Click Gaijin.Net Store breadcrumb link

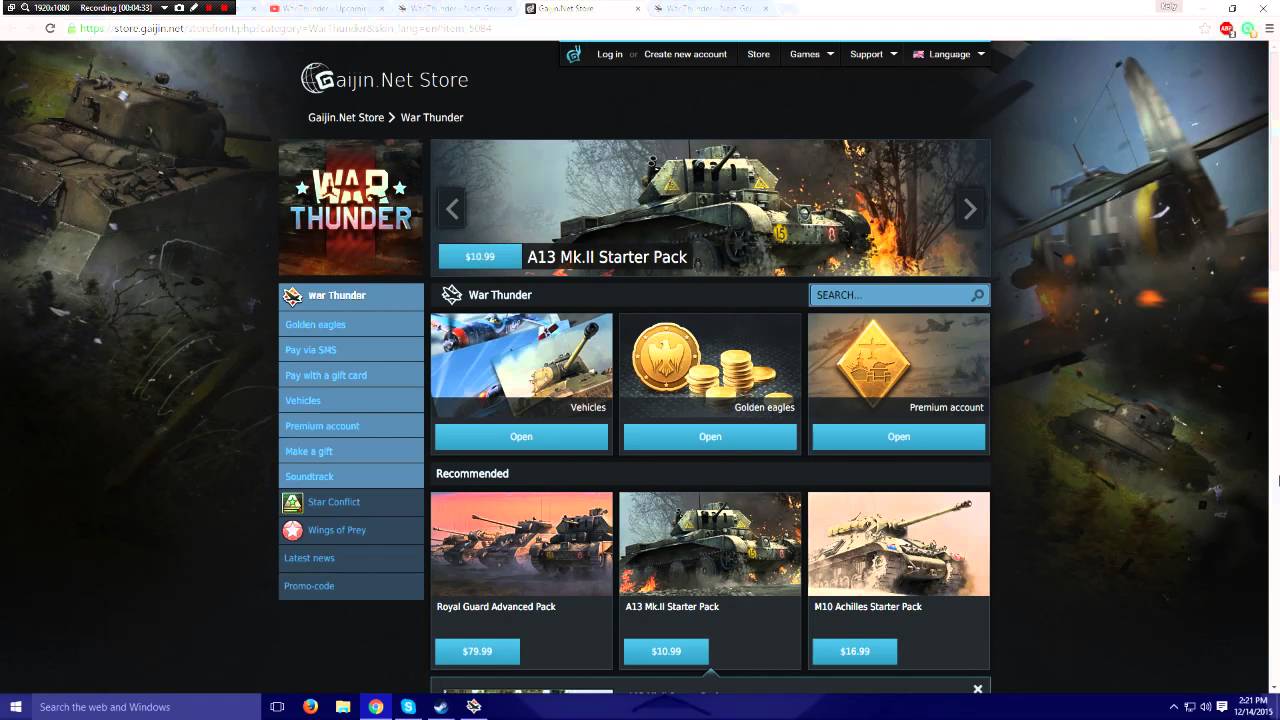pos(346,117)
